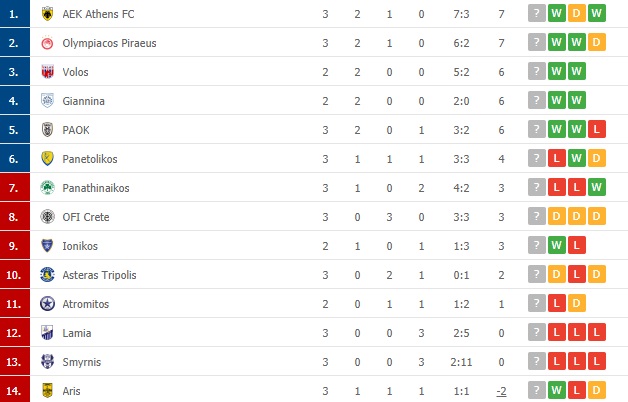This screenshot has height=402, width=628.
Task: Click the red rank 13 position badge
Action: [x=14, y=362]
